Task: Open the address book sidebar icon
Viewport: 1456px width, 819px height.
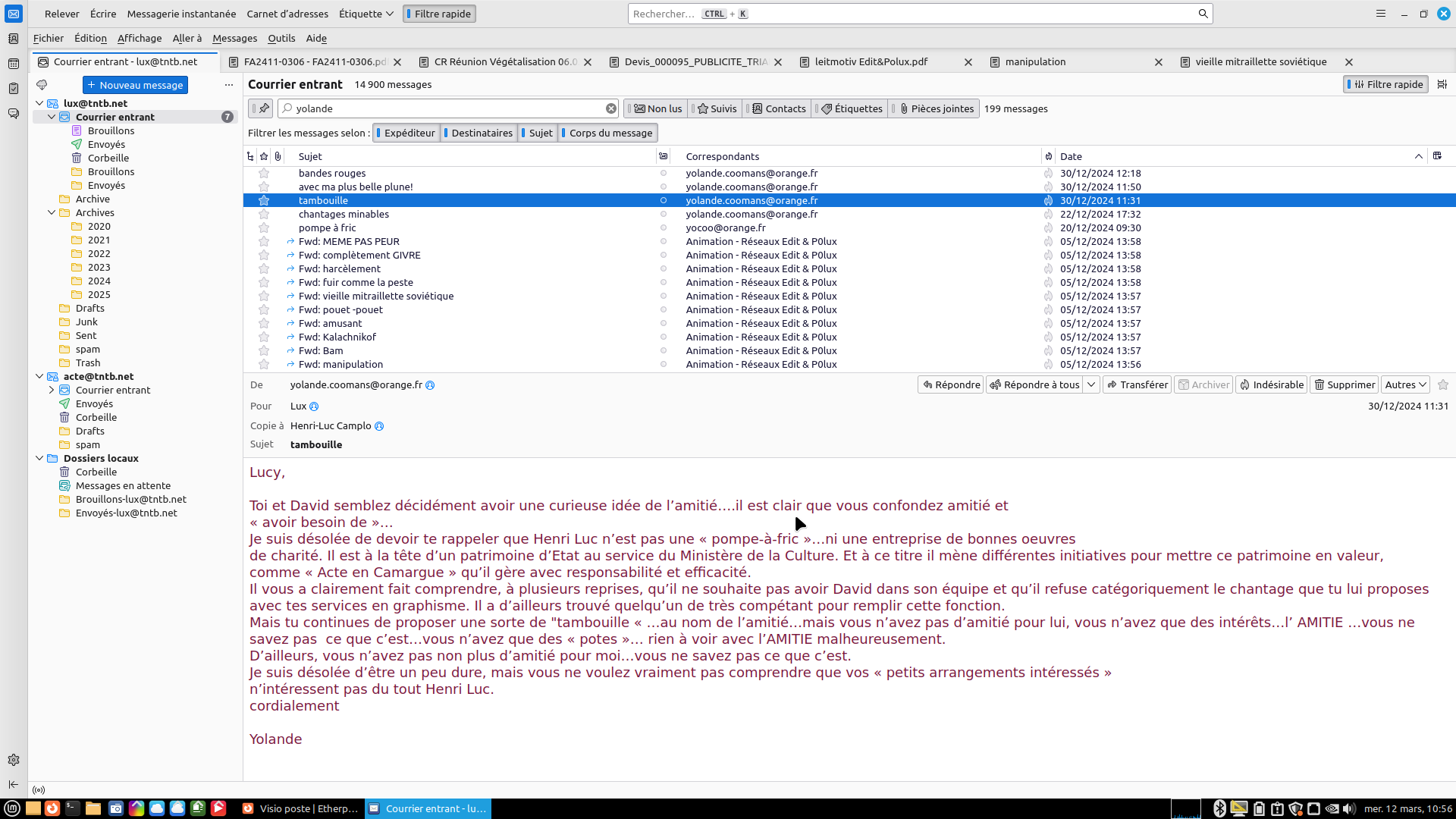Action: pos(14,39)
